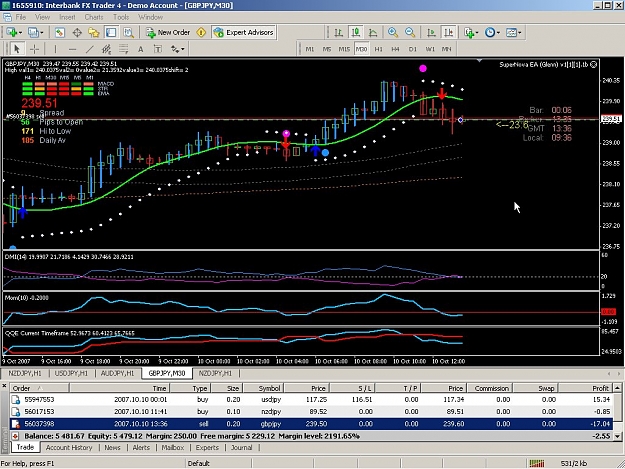Click the New Order button
The image size is (625, 469).
click(168, 32)
